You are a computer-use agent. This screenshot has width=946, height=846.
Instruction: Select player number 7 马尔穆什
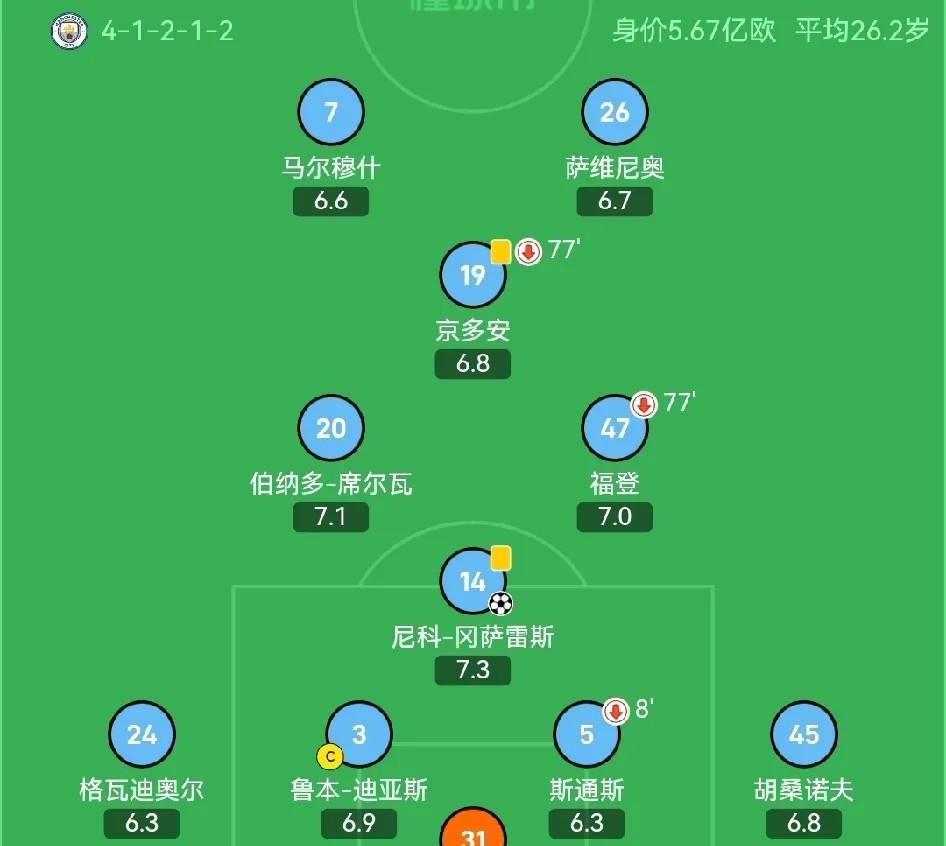pyautogui.click(x=331, y=112)
